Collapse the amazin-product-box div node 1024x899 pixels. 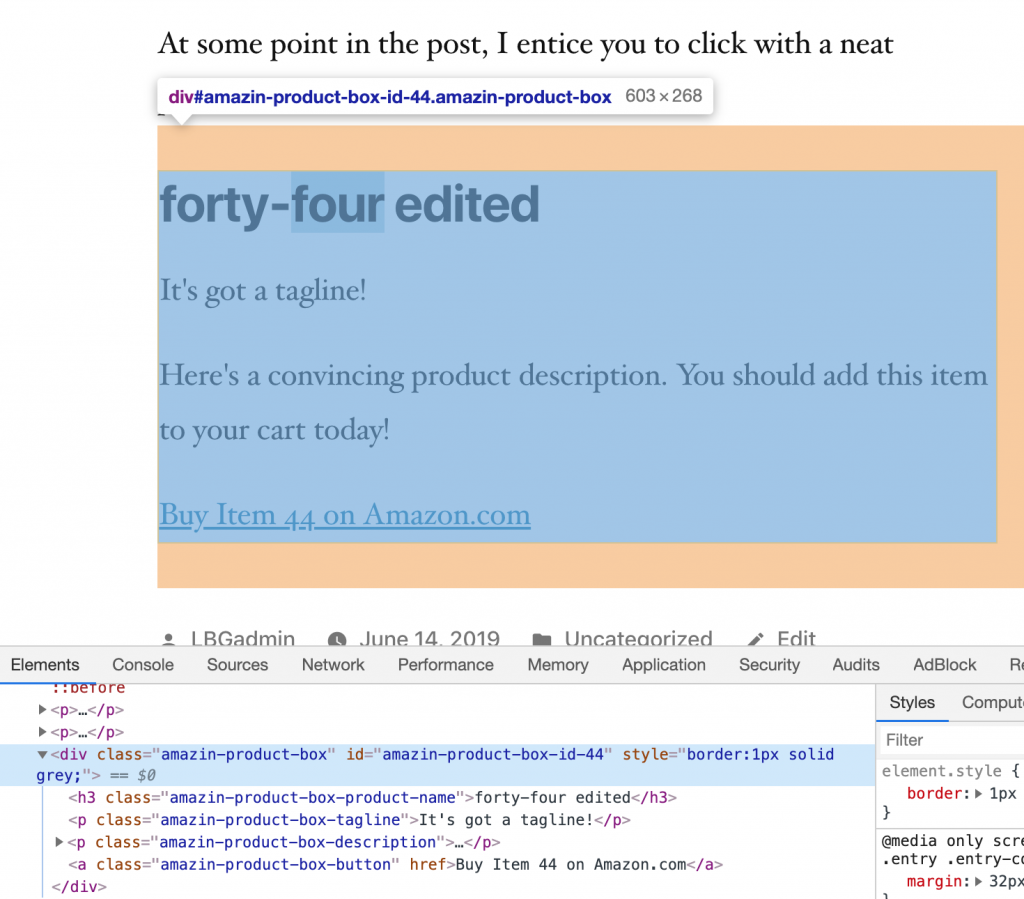43,755
